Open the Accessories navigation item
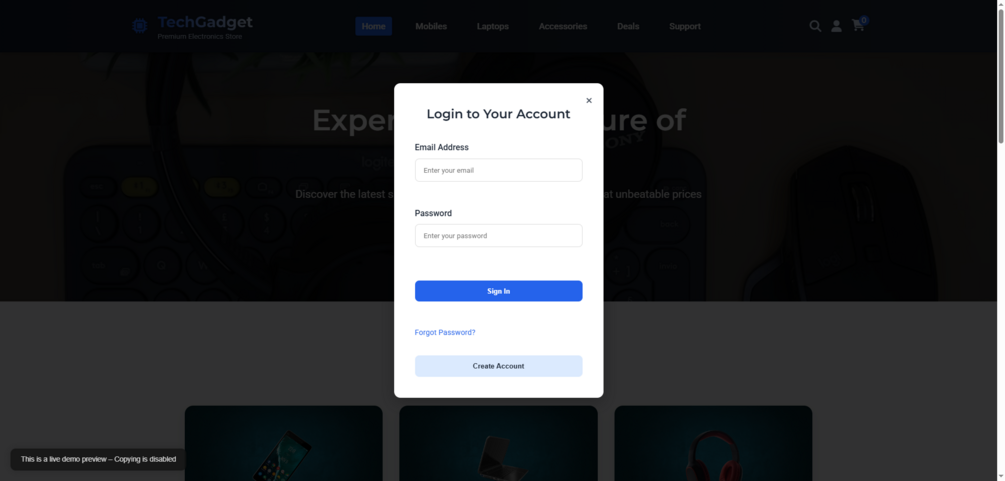 (x=563, y=26)
